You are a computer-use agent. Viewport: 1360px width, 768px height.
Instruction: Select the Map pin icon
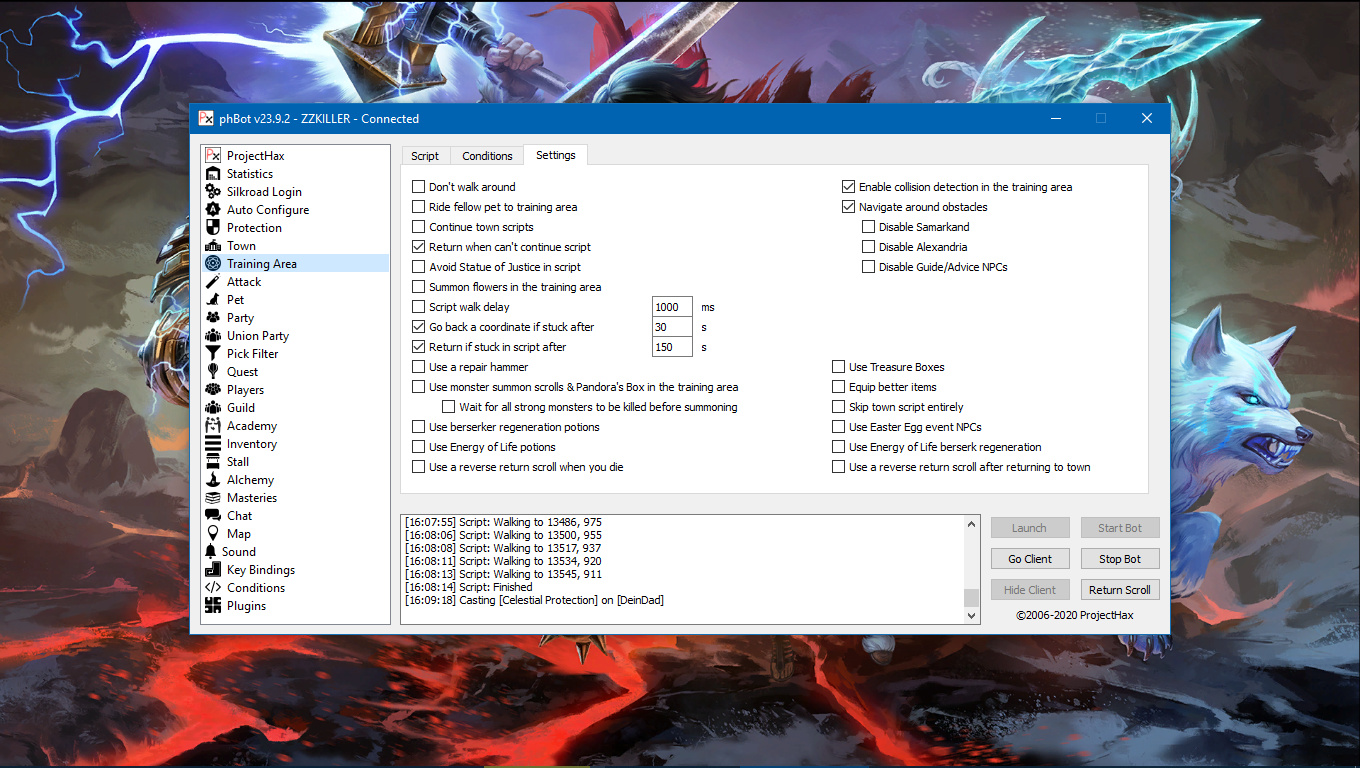pyautogui.click(x=212, y=534)
